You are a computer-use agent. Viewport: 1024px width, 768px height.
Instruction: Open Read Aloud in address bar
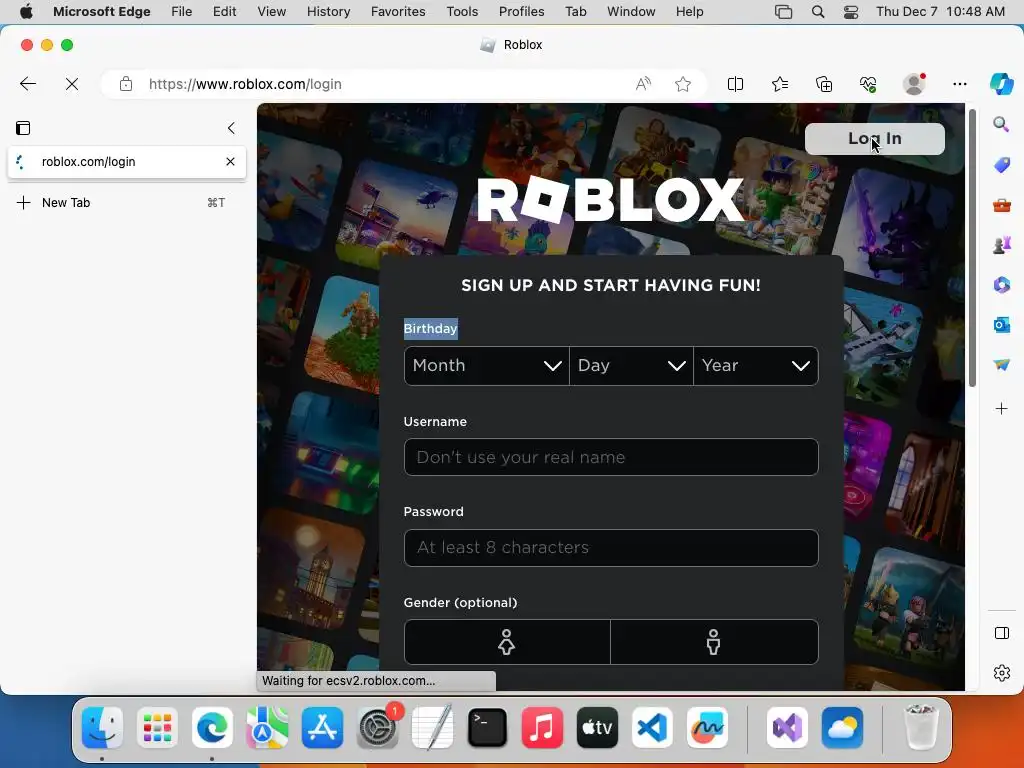(x=643, y=84)
